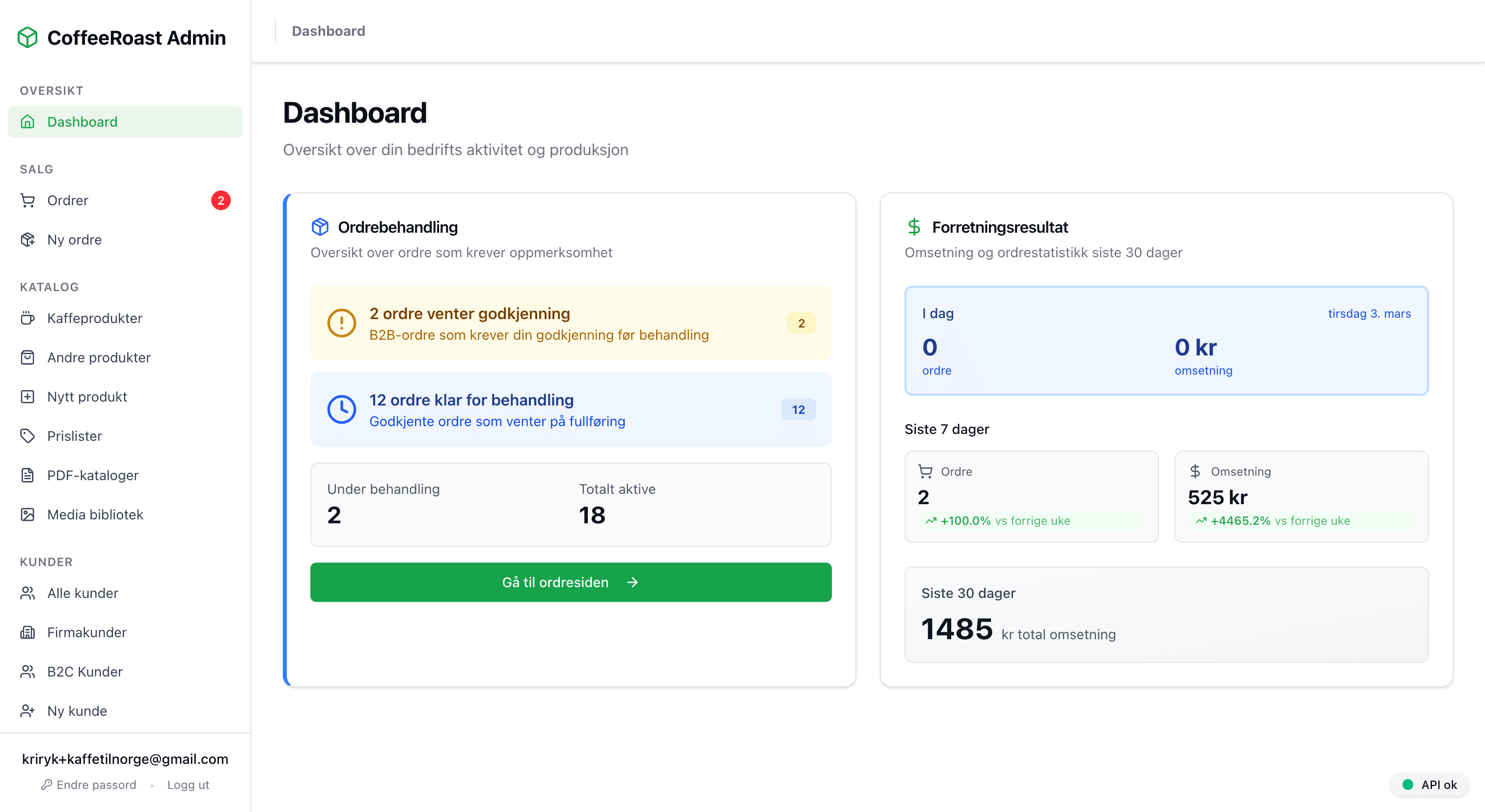Click the PDF-kataloger document icon

click(x=28, y=475)
